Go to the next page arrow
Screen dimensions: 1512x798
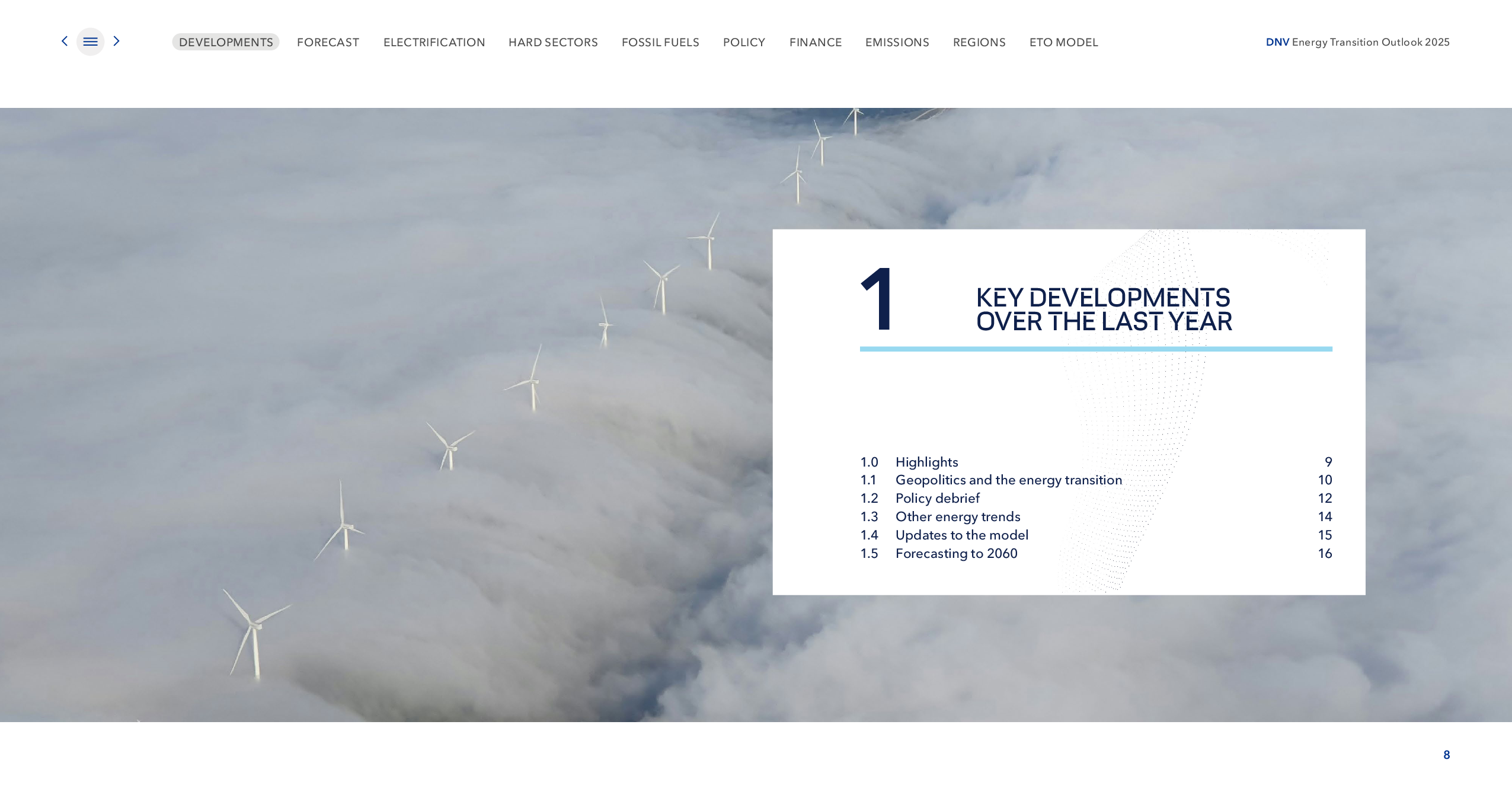click(x=117, y=41)
